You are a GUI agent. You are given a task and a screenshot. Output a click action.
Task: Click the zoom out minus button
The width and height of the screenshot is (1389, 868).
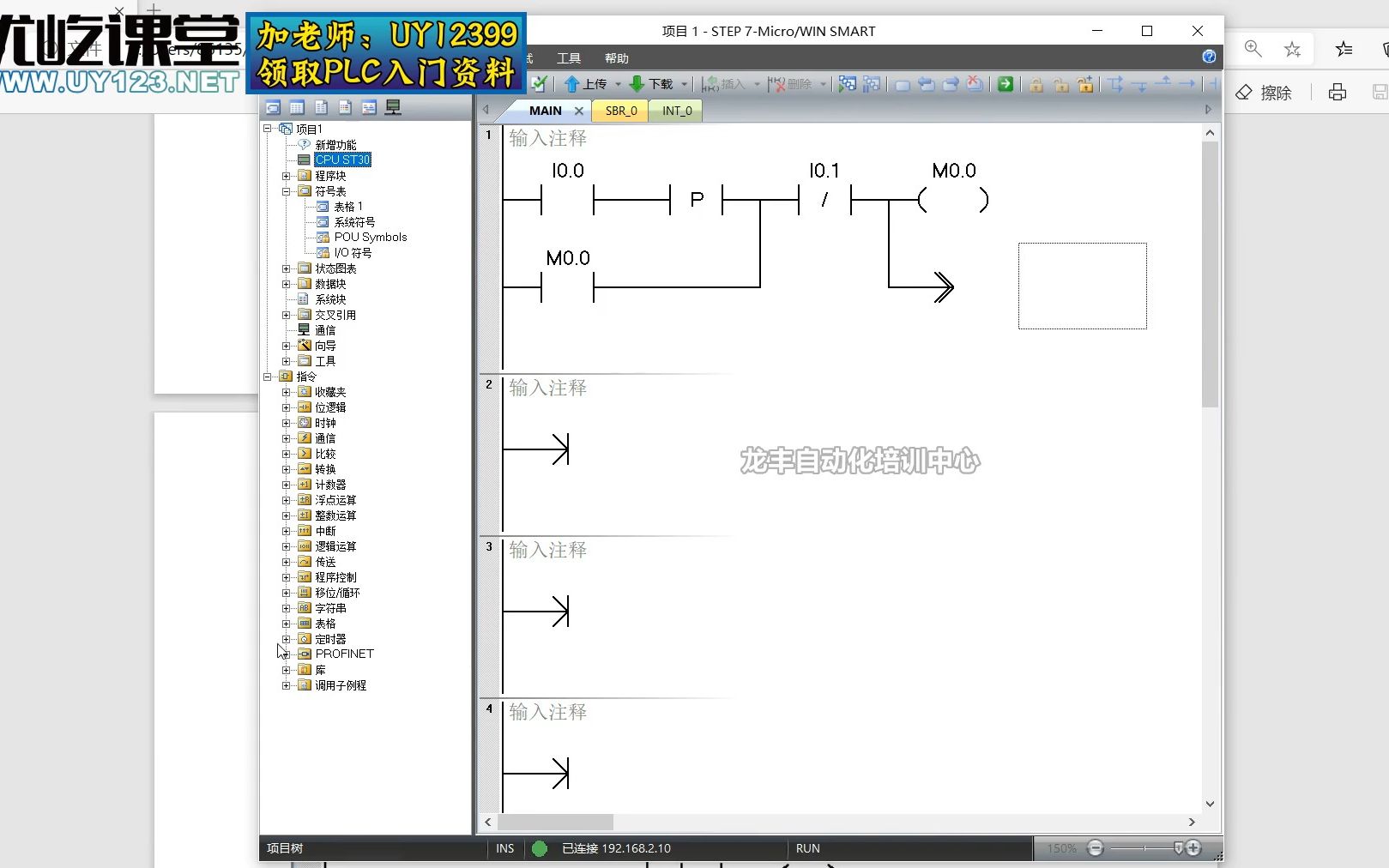coord(1095,848)
